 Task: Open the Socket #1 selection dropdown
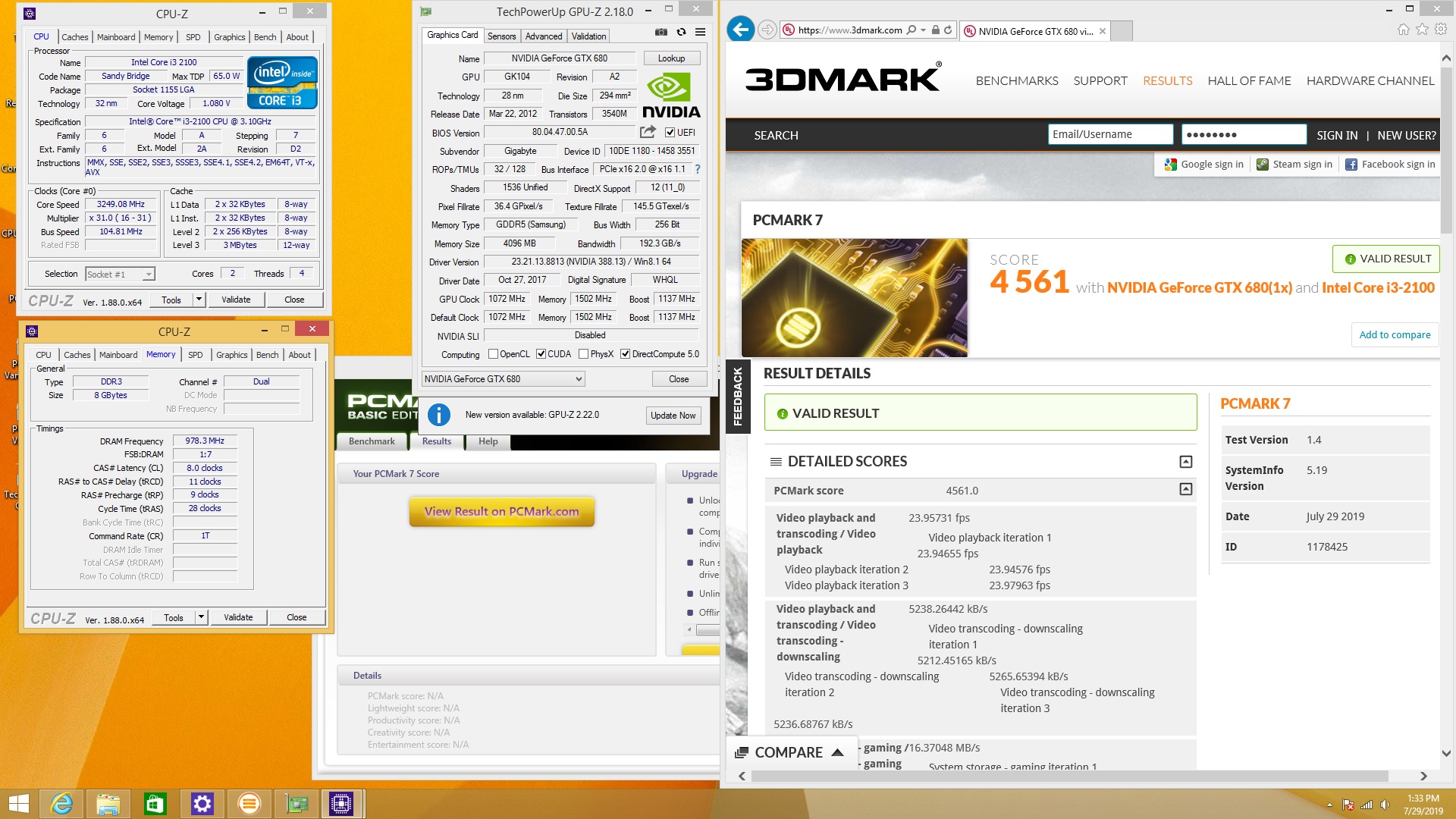[149, 275]
